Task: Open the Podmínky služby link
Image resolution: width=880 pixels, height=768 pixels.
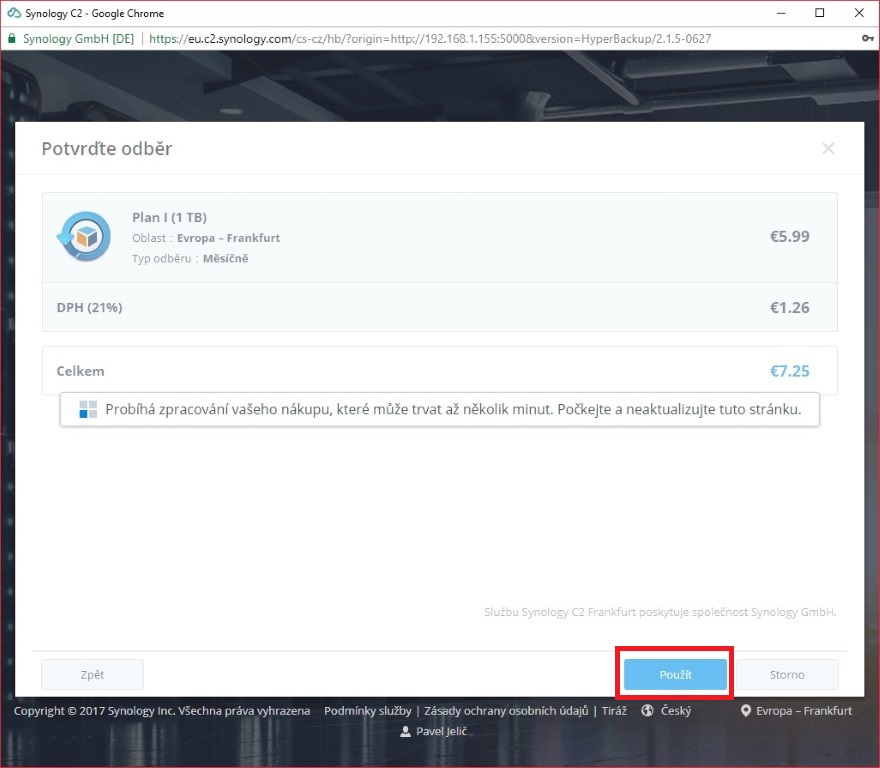Action: [368, 711]
